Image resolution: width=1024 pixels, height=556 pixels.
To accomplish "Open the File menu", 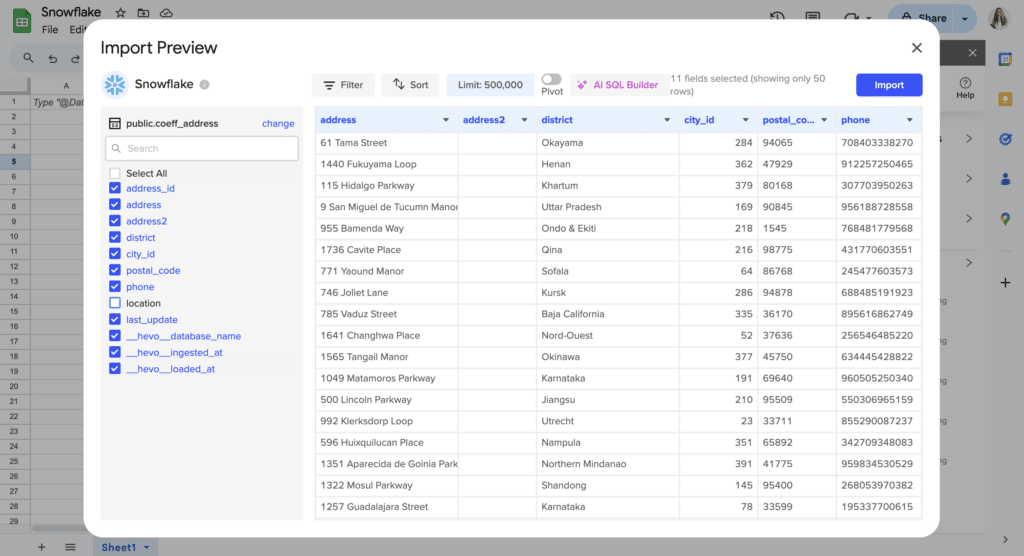I will pyautogui.click(x=50, y=30).
